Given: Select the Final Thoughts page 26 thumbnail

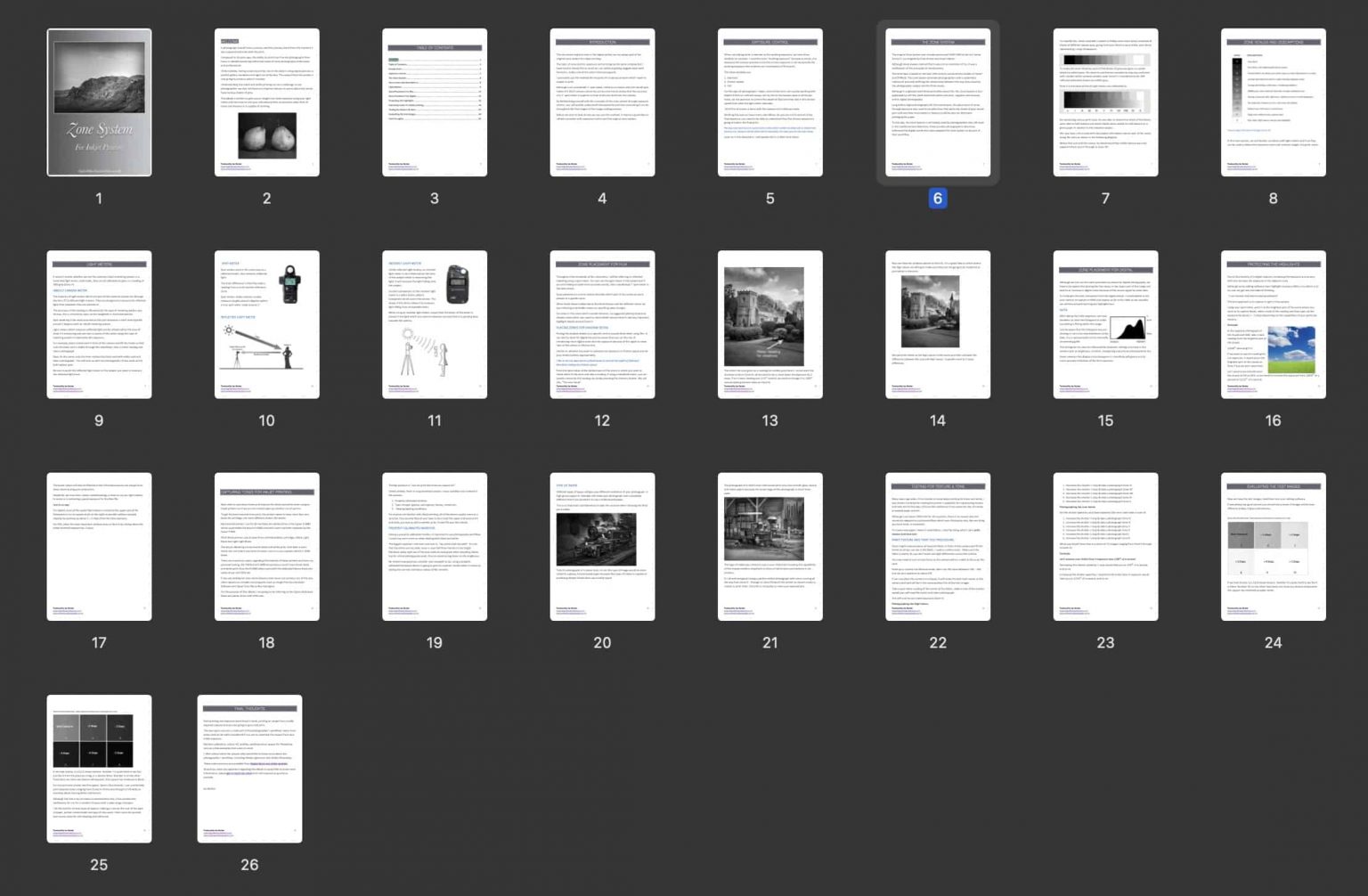Looking at the screenshot, I should (x=249, y=769).
